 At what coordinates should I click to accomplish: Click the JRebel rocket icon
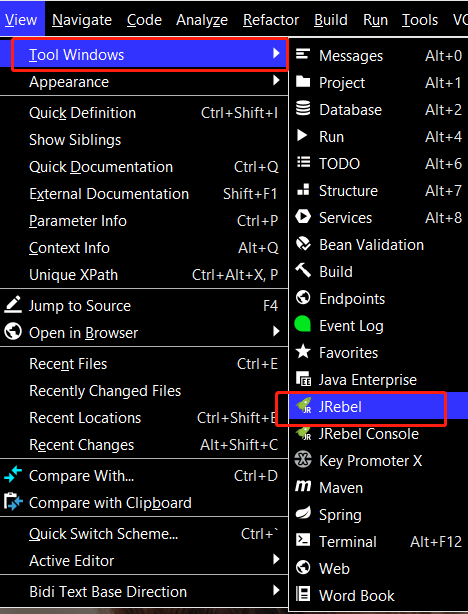(x=304, y=406)
